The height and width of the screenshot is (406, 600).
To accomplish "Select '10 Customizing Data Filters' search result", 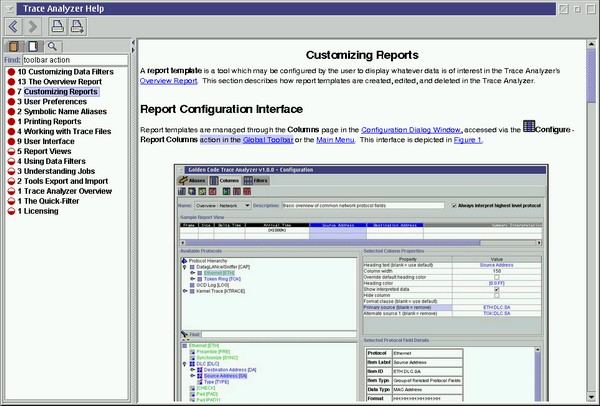I will click(65, 72).
